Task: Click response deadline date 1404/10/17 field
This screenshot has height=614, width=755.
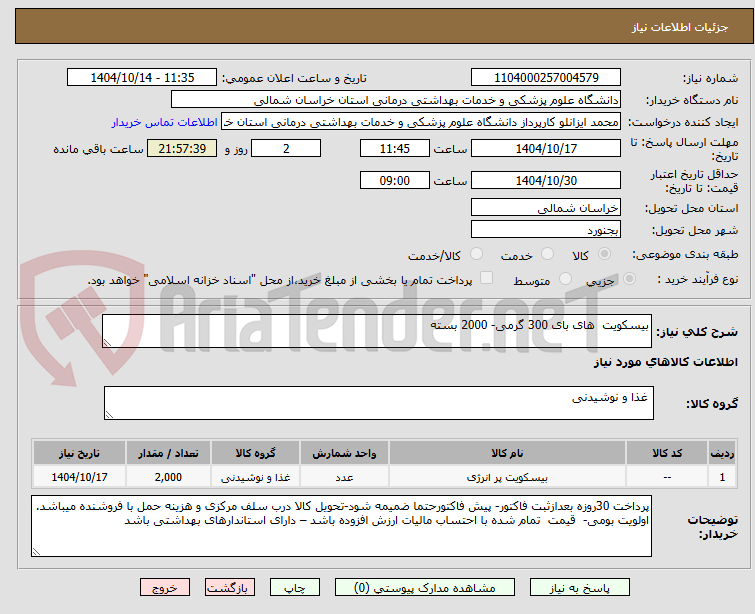Action: pos(546,148)
